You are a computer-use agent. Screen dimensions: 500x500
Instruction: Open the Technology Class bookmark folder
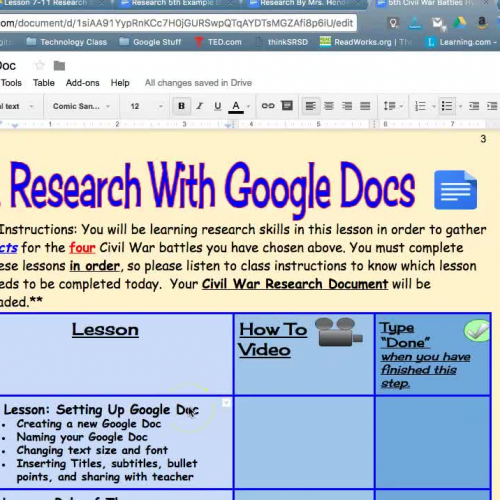pos(67,42)
